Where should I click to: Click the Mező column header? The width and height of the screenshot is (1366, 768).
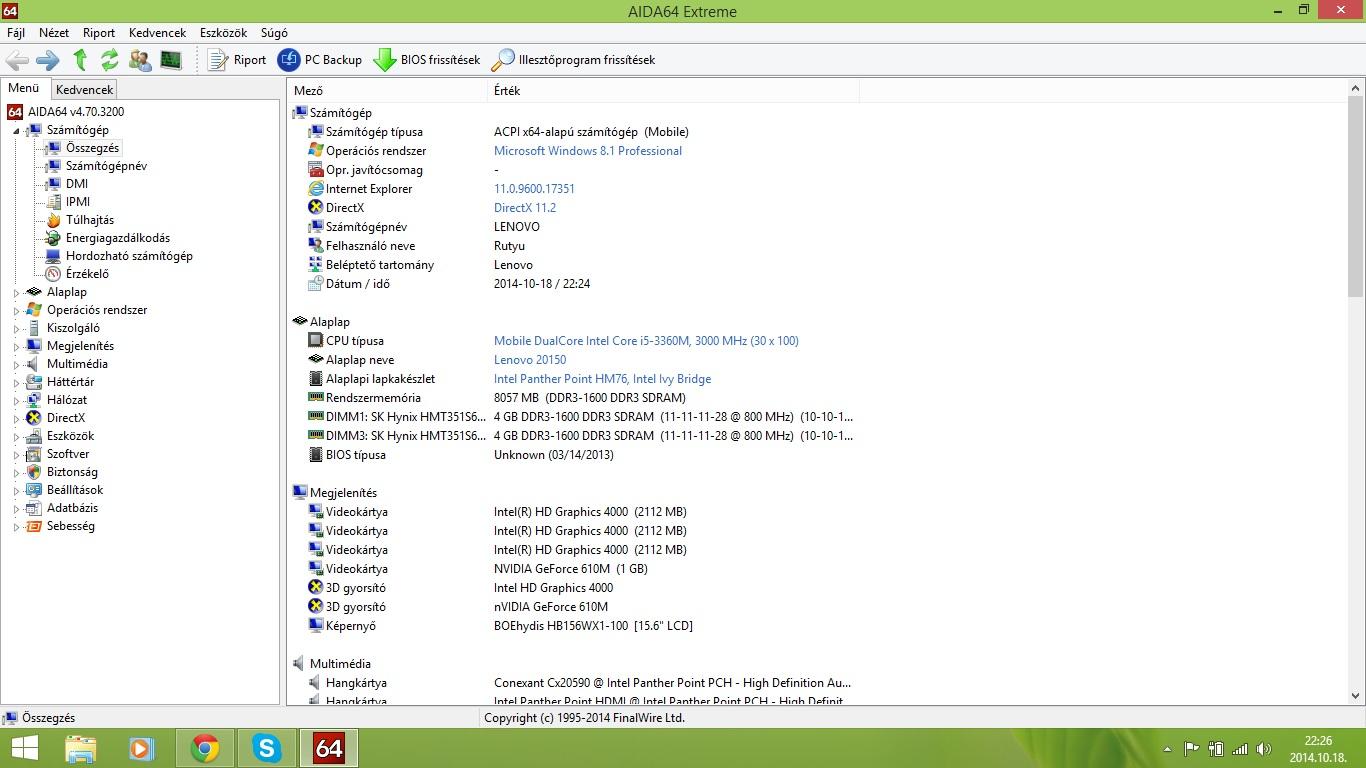(387, 91)
